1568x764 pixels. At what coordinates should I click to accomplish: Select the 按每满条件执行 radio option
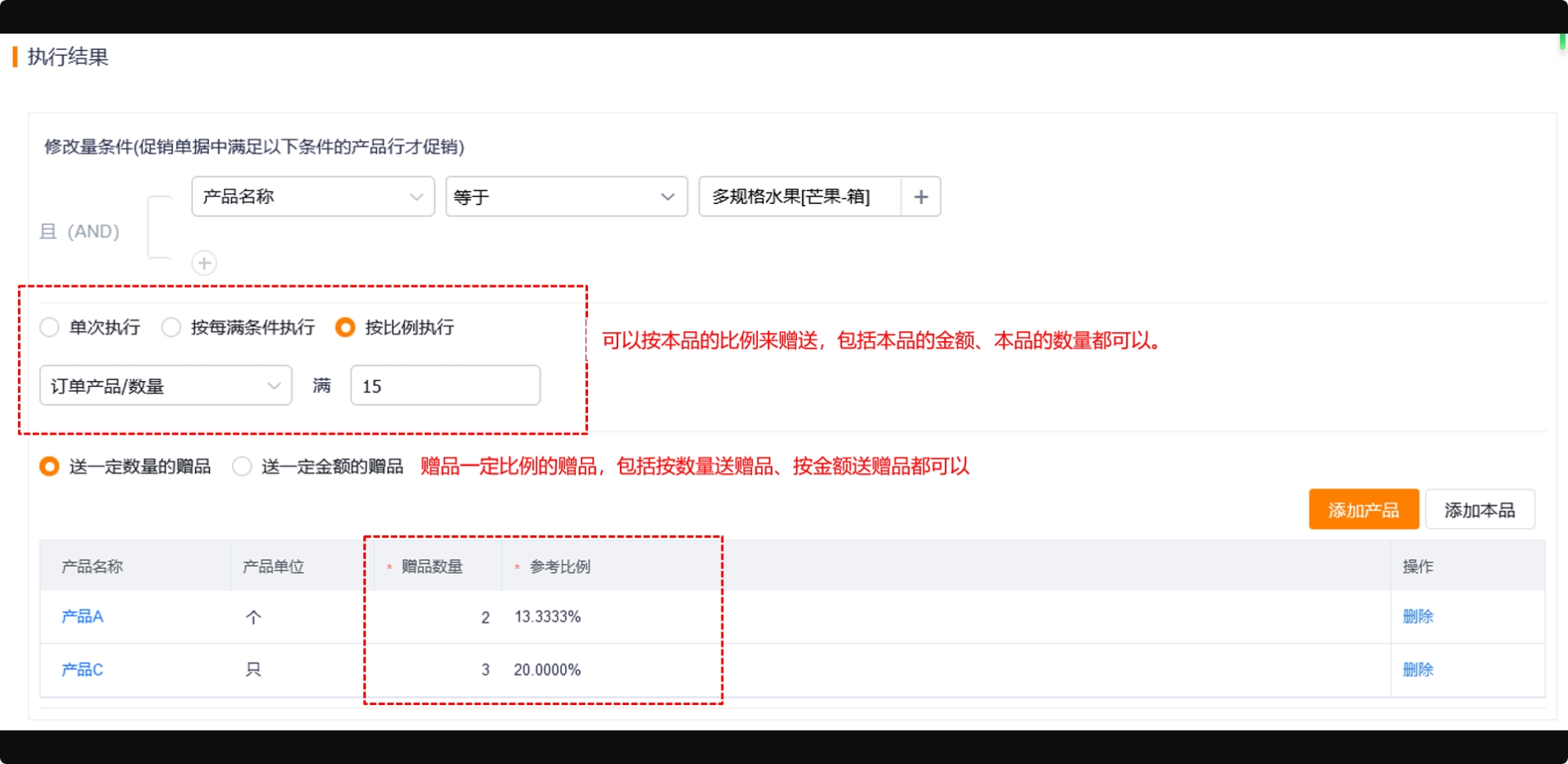171,328
